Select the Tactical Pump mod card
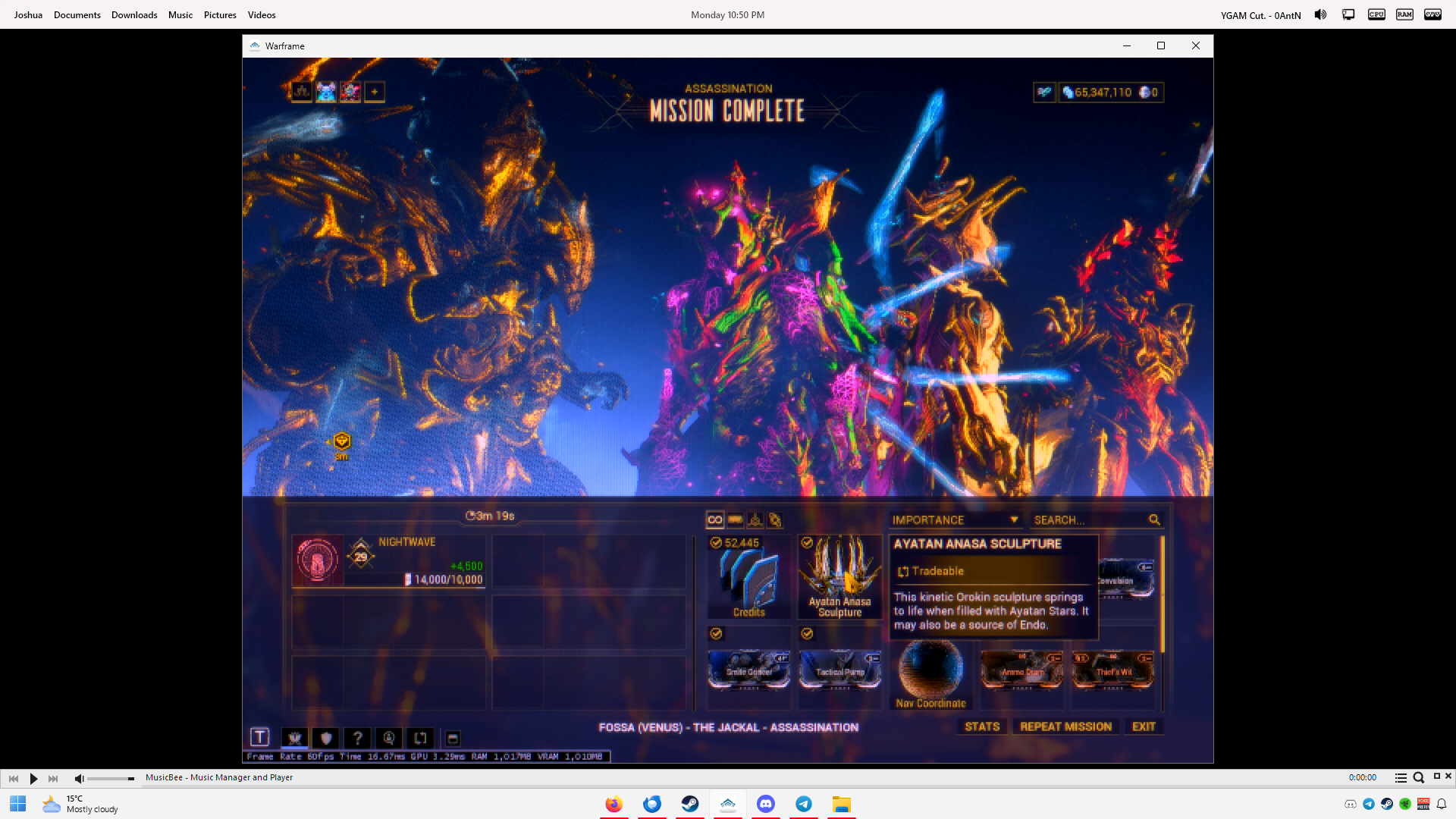 (x=840, y=670)
